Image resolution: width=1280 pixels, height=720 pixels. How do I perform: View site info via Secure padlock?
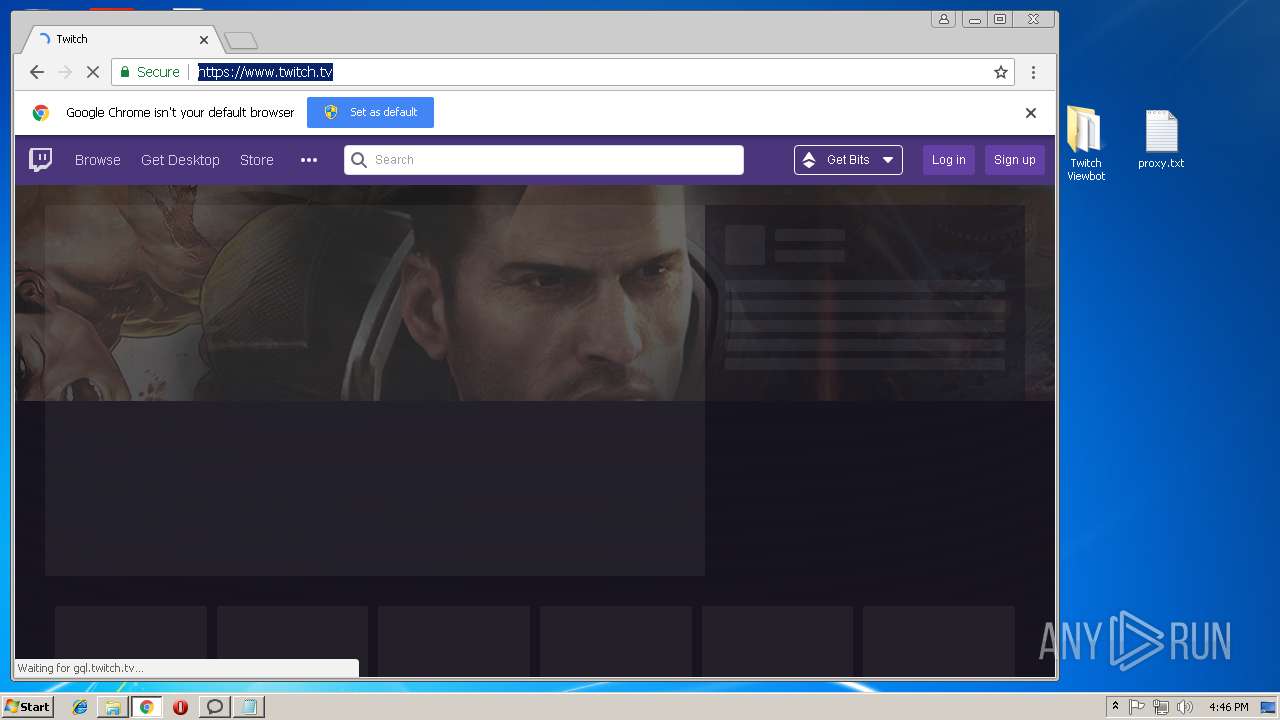[150, 72]
